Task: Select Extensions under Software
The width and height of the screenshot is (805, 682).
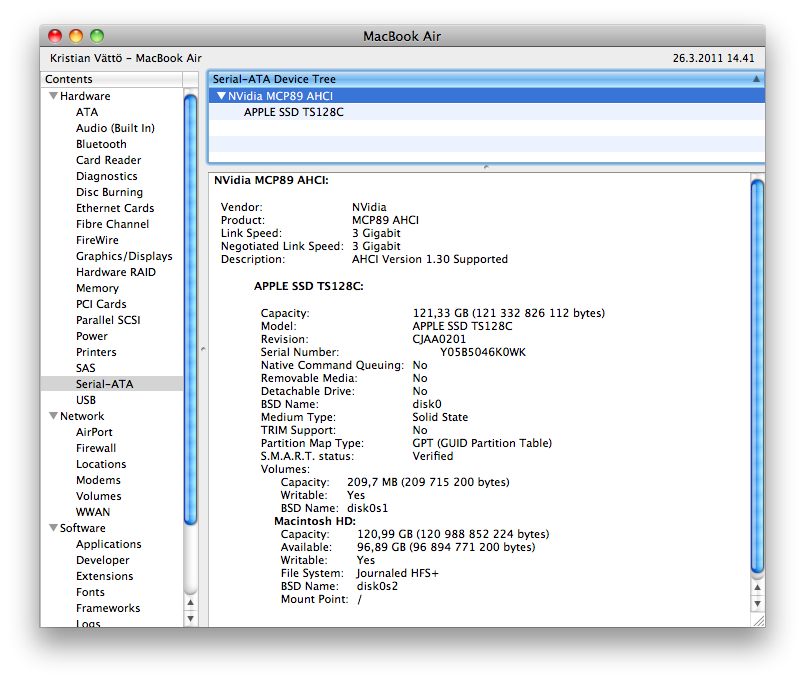Action: [x=105, y=576]
